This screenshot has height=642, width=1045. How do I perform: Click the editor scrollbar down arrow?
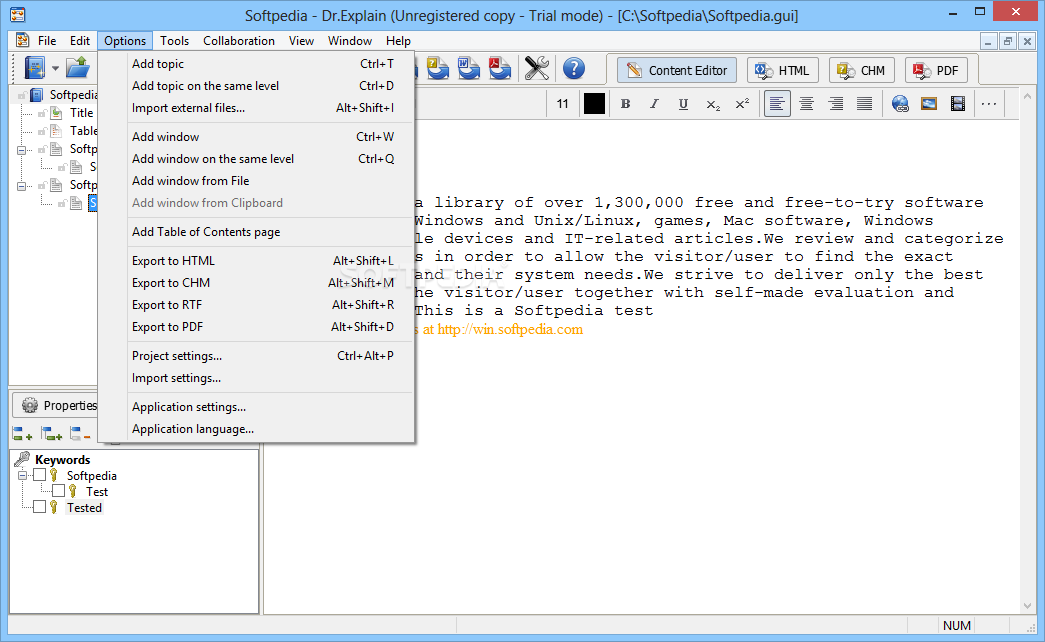point(1027,606)
